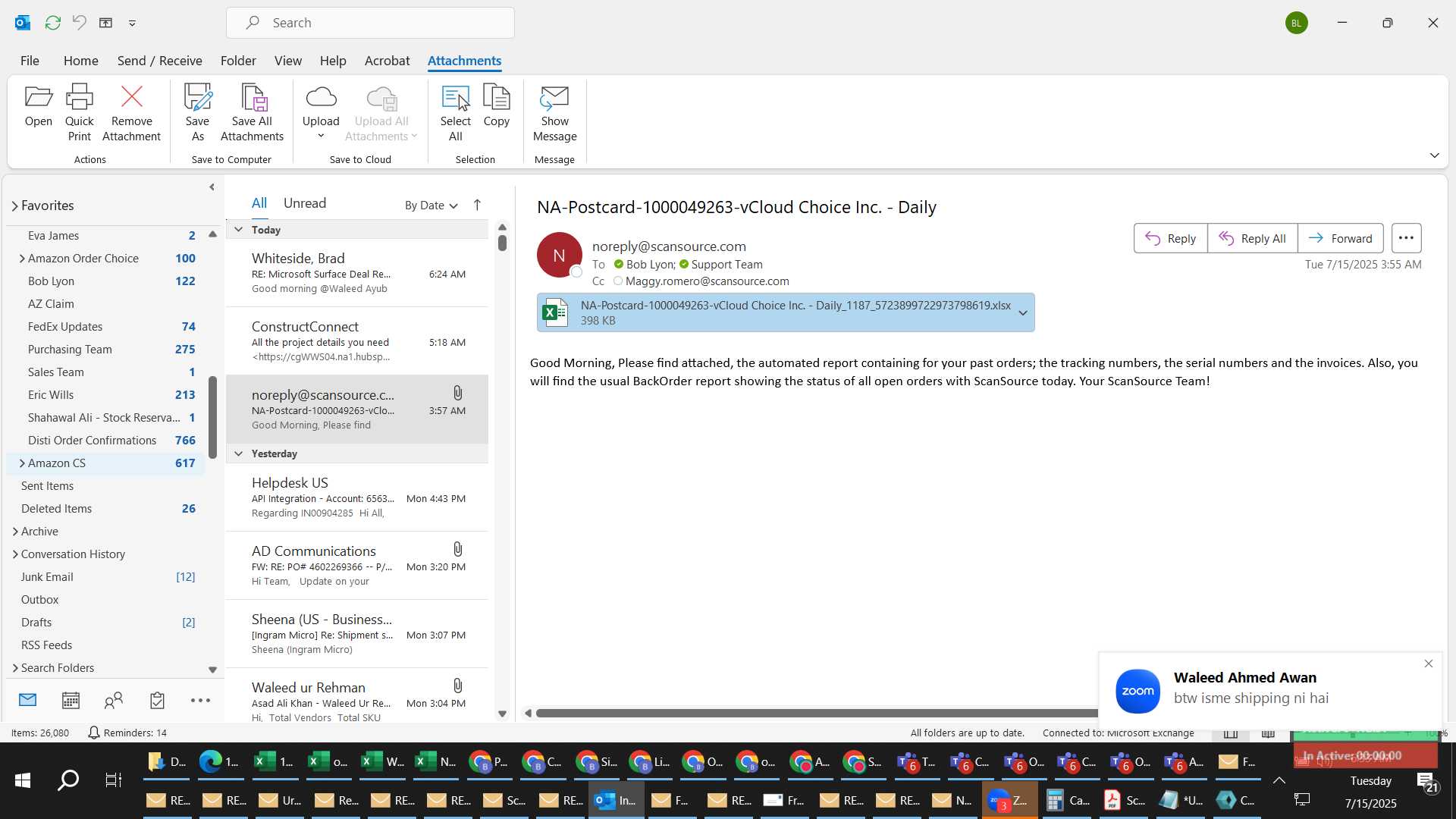The width and height of the screenshot is (1456, 819).
Task: Reverse sort order arrow in message list
Action: click(477, 205)
